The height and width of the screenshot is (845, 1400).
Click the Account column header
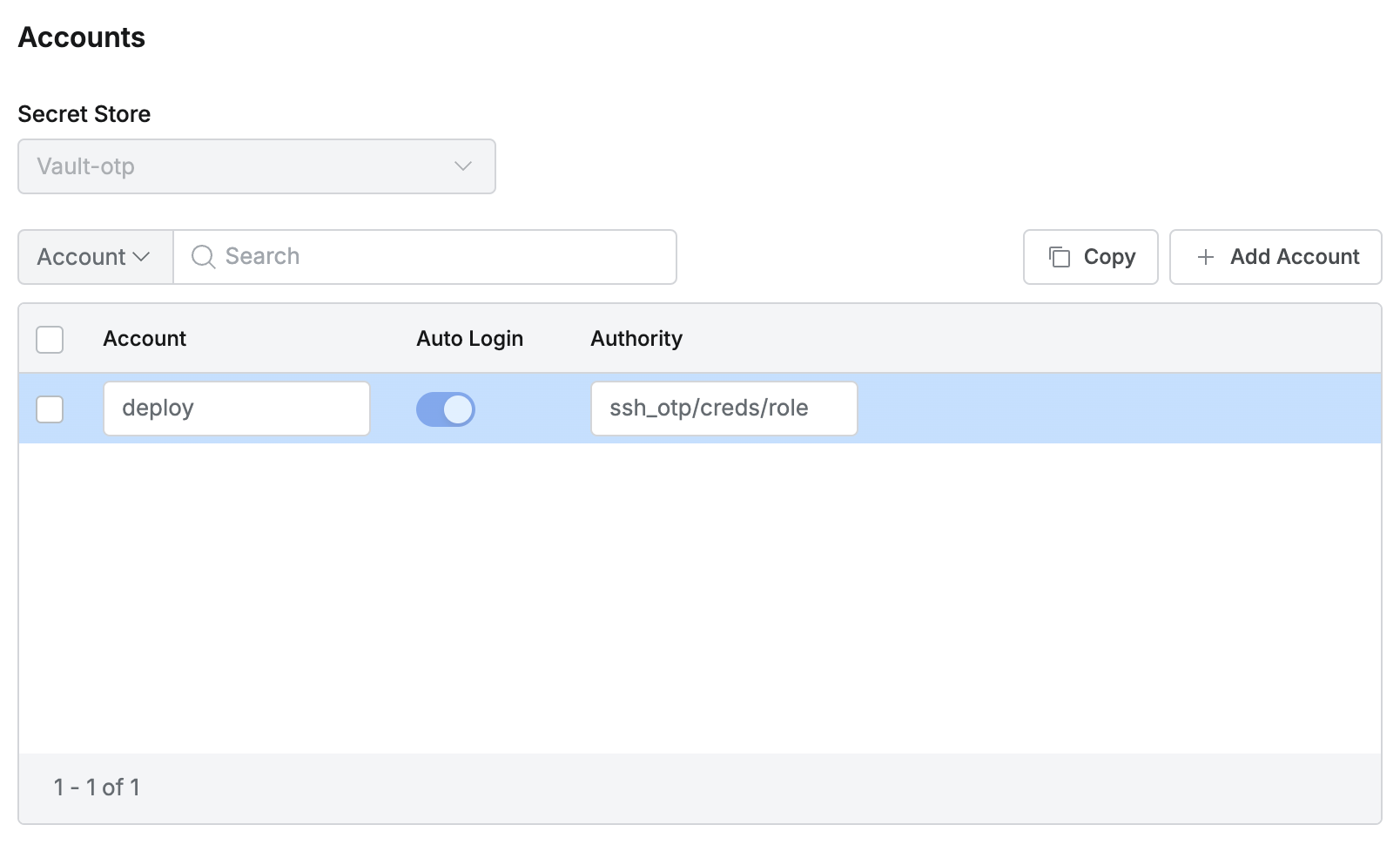click(x=145, y=339)
